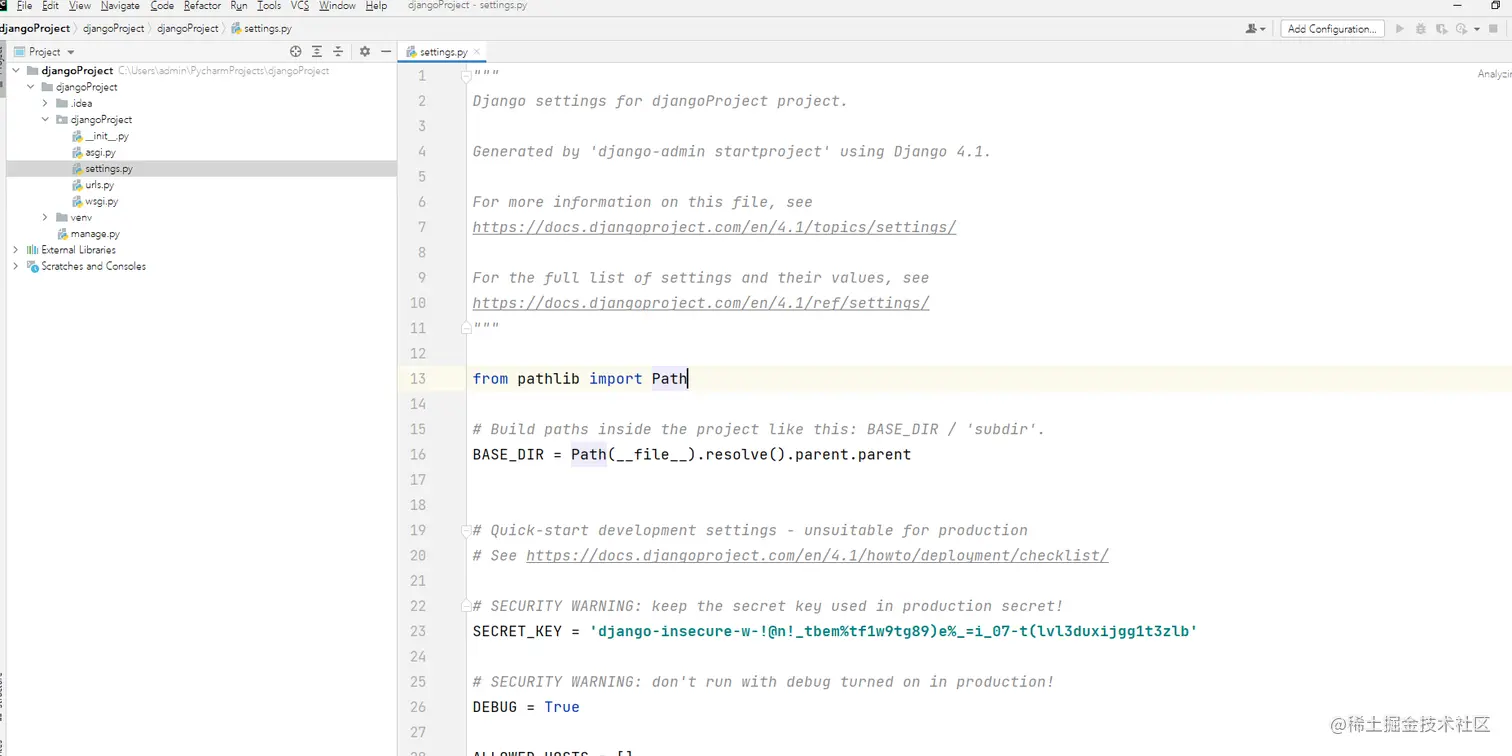Open the deployment checklist link on line 20
Image resolution: width=1512 pixels, height=756 pixels.
[x=817, y=556]
